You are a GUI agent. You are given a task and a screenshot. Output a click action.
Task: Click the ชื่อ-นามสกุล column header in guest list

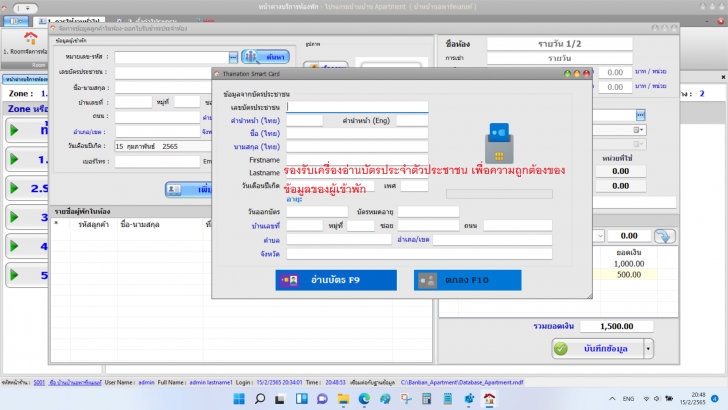(x=140, y=224)
